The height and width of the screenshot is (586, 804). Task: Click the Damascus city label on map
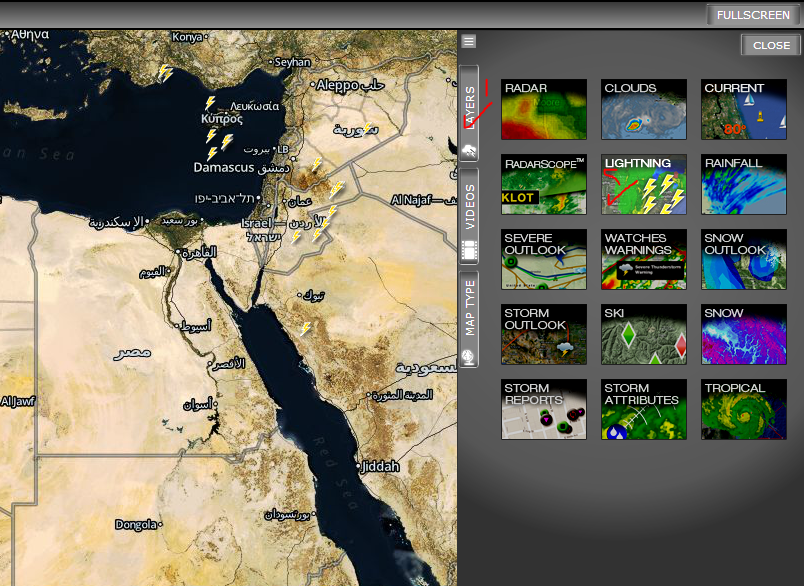[x=224, y=168]
